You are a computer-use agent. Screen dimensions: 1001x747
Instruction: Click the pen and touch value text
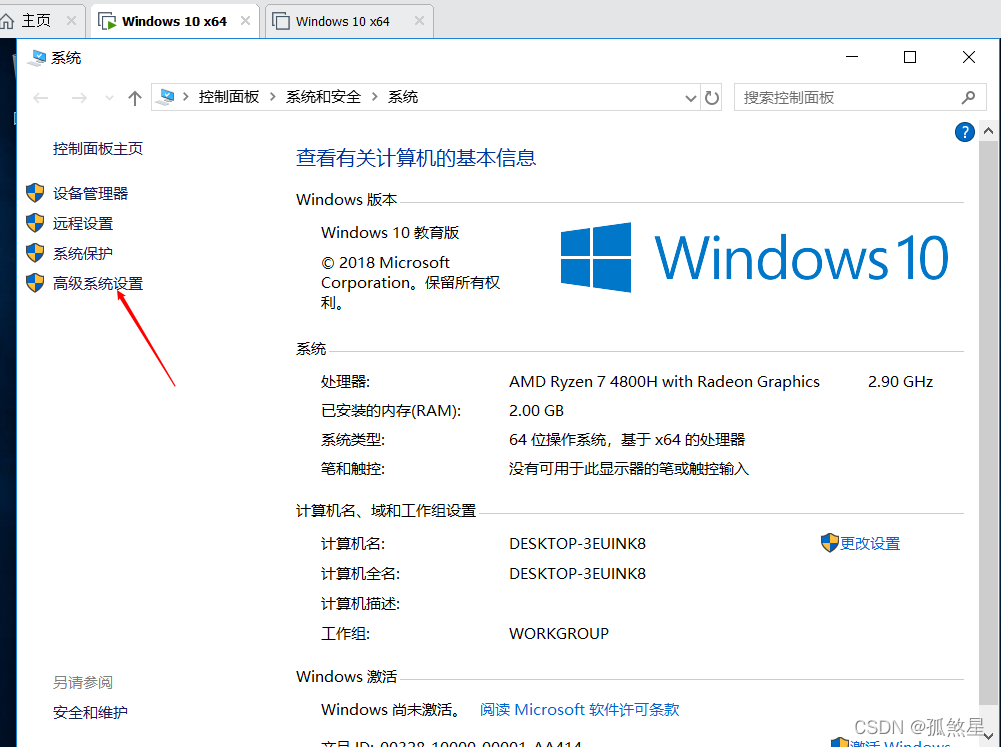pos(629,469)
